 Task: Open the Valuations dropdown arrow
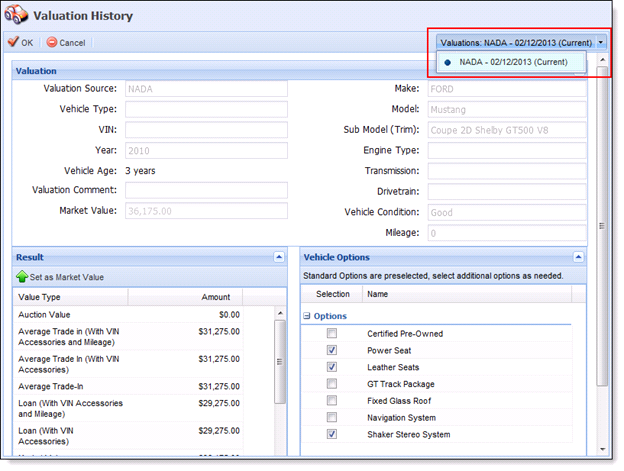point(601,42)
